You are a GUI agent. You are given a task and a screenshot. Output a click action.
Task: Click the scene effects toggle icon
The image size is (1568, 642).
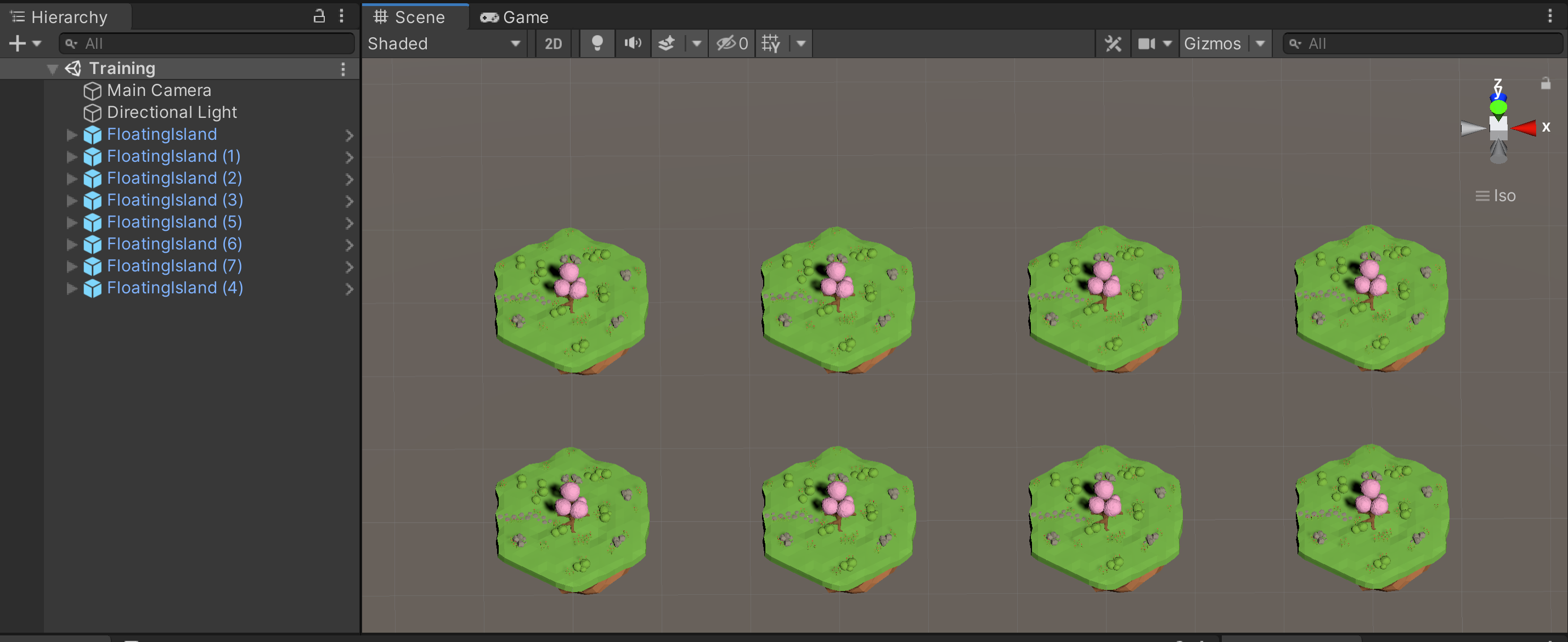666,43
